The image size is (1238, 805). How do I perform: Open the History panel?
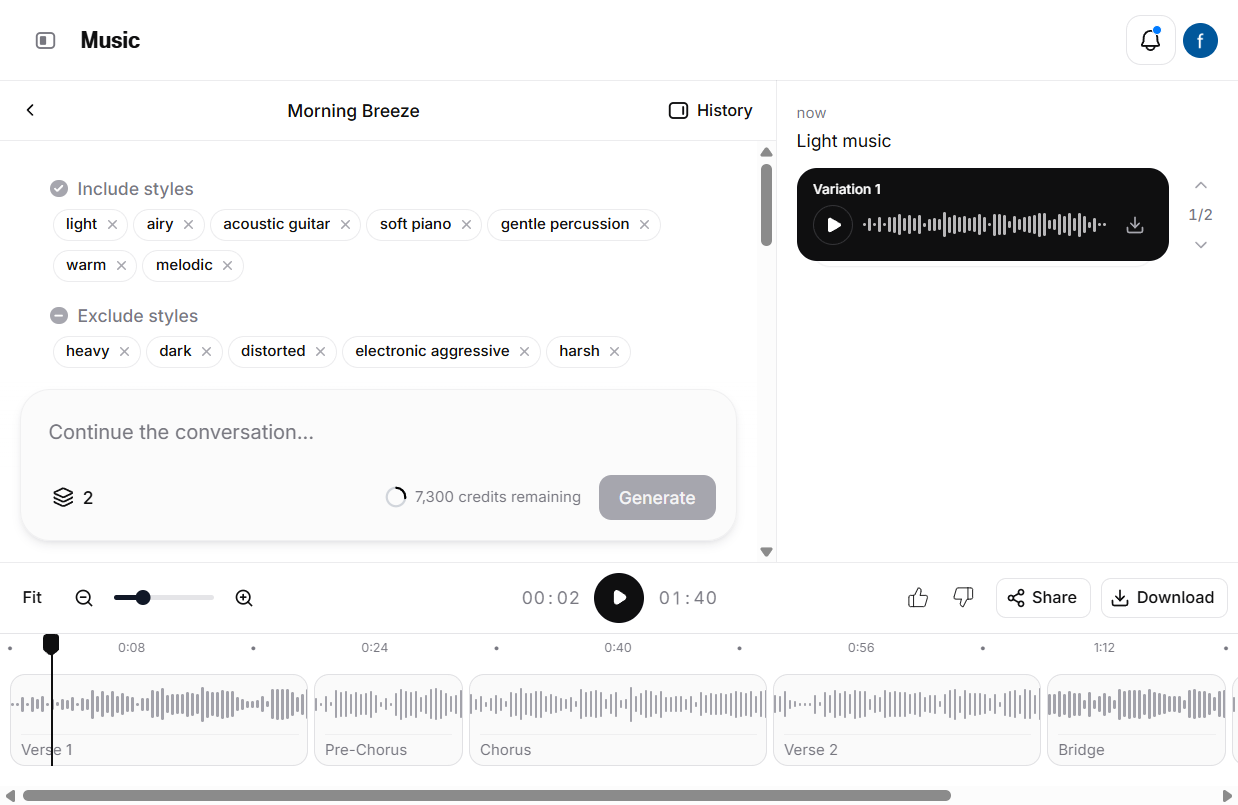pyautogui.click(x=710, y=110)
